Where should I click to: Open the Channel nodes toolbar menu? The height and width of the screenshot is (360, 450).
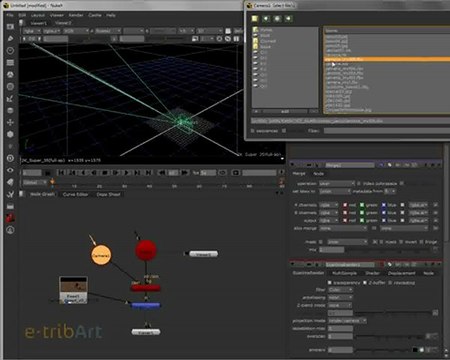(x=10, y=63)
